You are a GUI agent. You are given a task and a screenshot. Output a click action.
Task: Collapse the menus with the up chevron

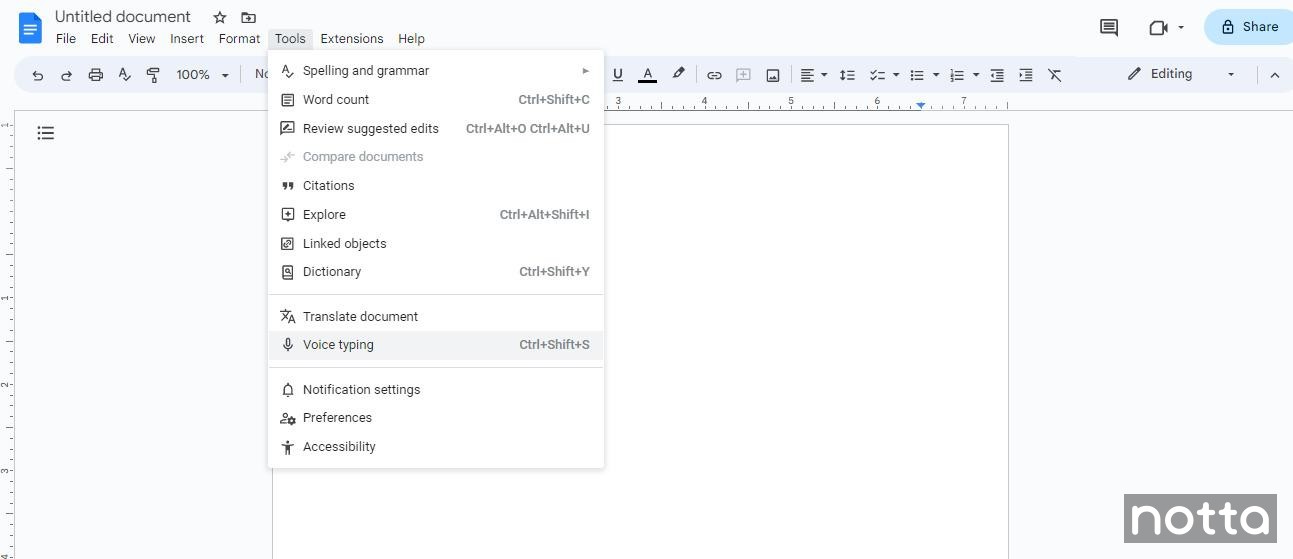pos(1274,75)
